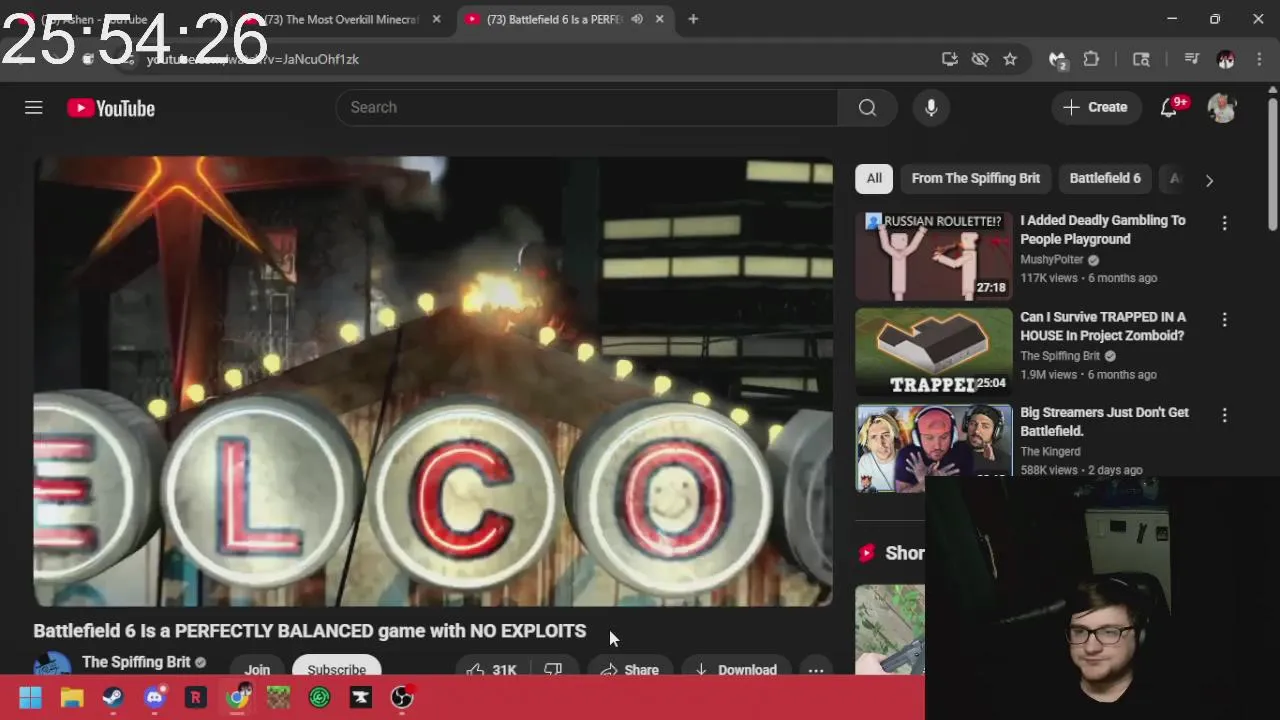Dislike the video with thumbs down

click(x=553, y=669)
